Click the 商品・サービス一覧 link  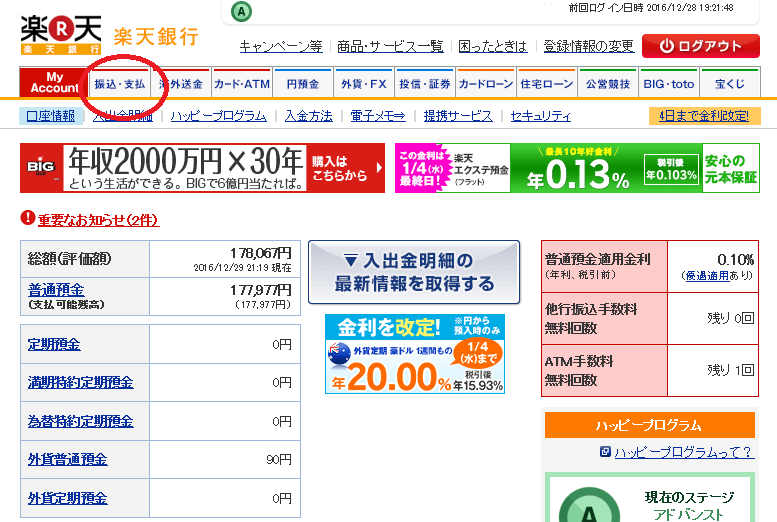[390, 47]
